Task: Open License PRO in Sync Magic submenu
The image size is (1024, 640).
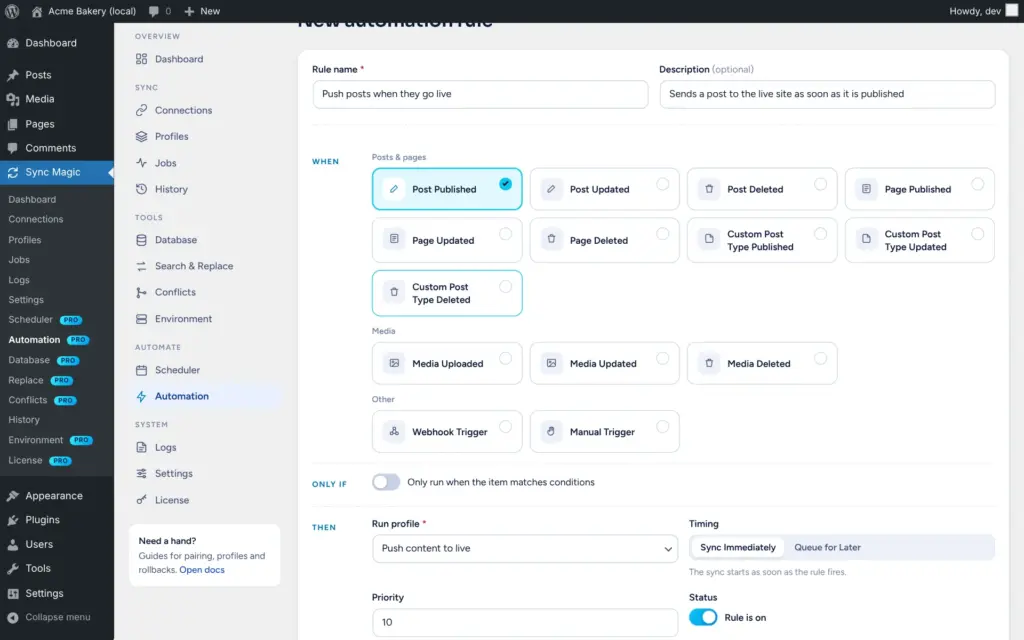Action: 39,460
